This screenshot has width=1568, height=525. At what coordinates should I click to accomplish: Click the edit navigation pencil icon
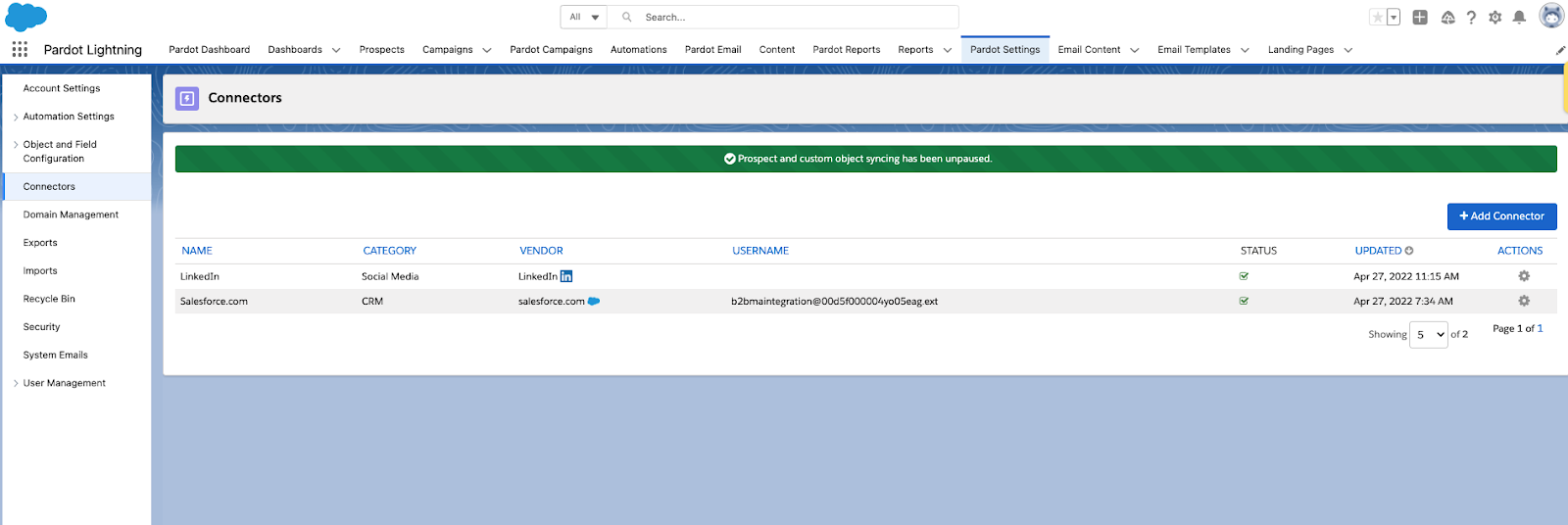[x=1560, y=50]
